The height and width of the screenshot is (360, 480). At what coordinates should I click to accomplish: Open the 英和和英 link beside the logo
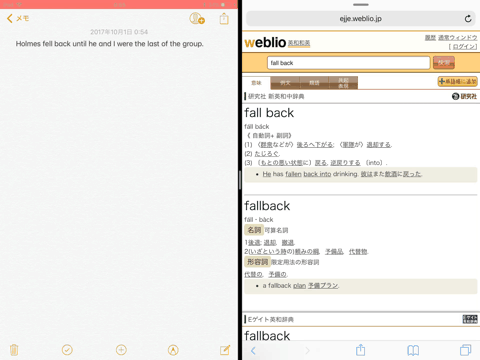[x=299, y=43]
